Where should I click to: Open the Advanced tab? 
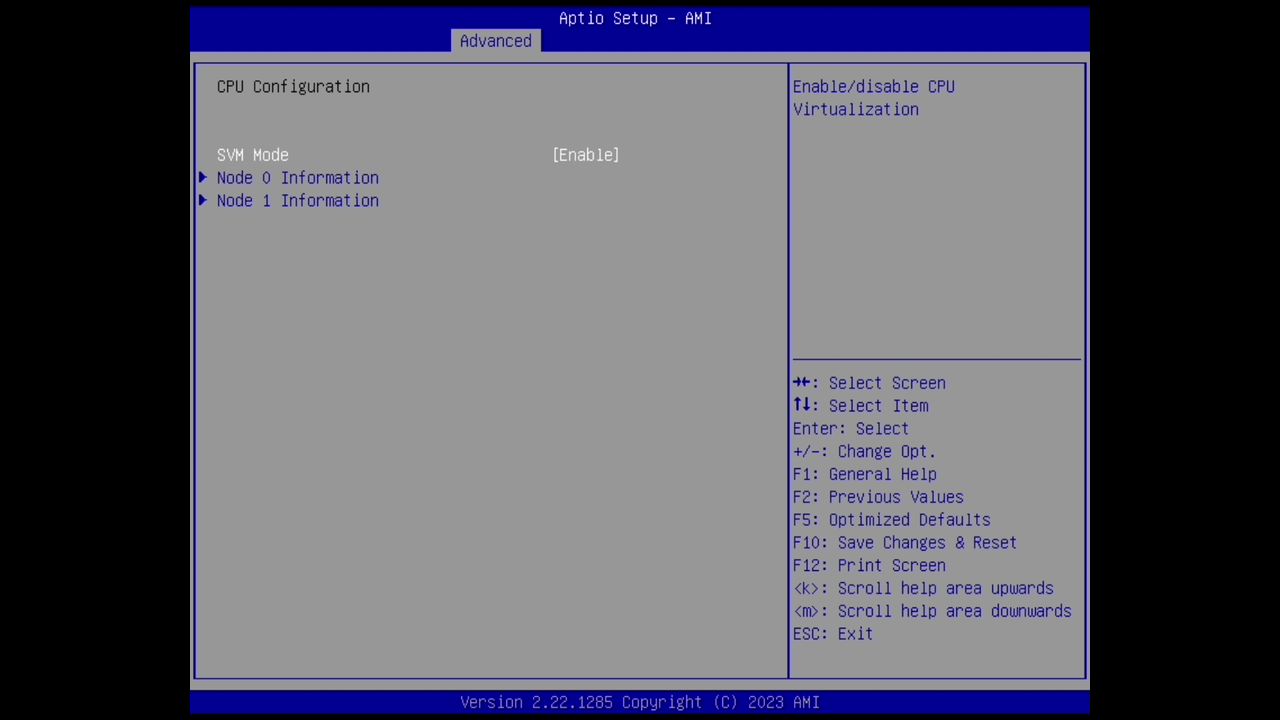pyautogui.click(x=496, y=41)
